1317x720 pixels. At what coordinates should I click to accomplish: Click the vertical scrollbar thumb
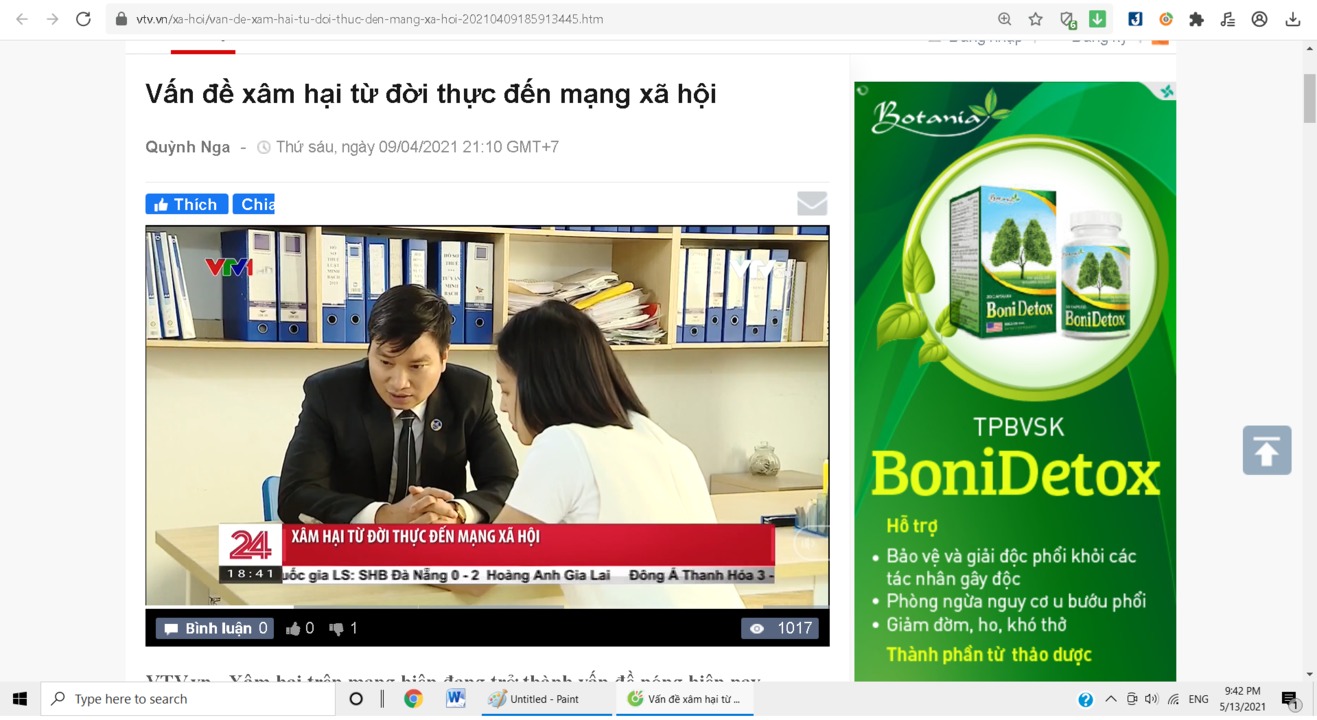point(1309,98)
